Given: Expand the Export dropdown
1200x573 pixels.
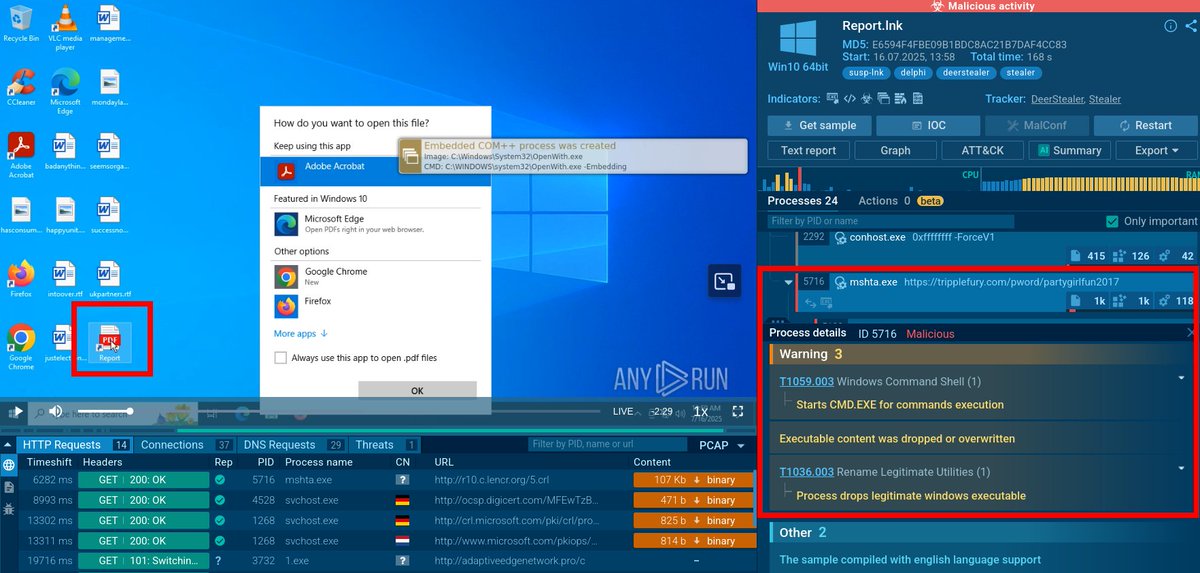Looking at the screenshot, I should pyautogui.click(x=1156, y=150).
